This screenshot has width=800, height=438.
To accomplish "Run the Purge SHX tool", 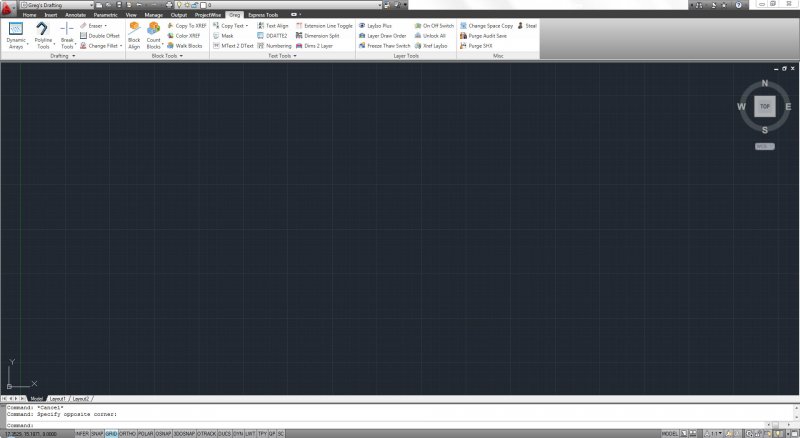I will click(x=476, y=46).
